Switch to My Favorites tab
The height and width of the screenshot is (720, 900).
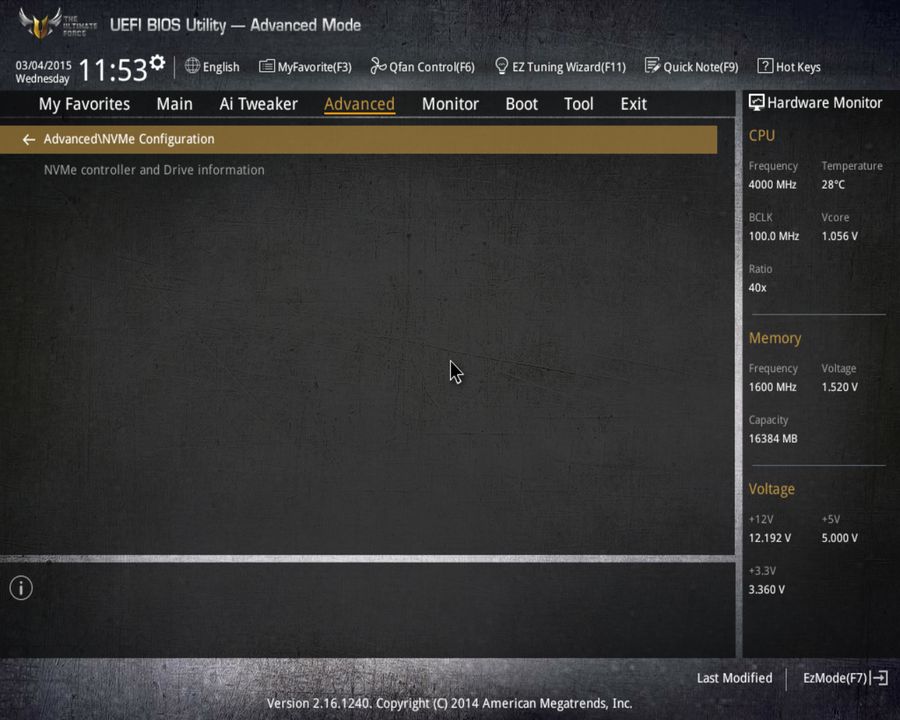pos(84,104)
